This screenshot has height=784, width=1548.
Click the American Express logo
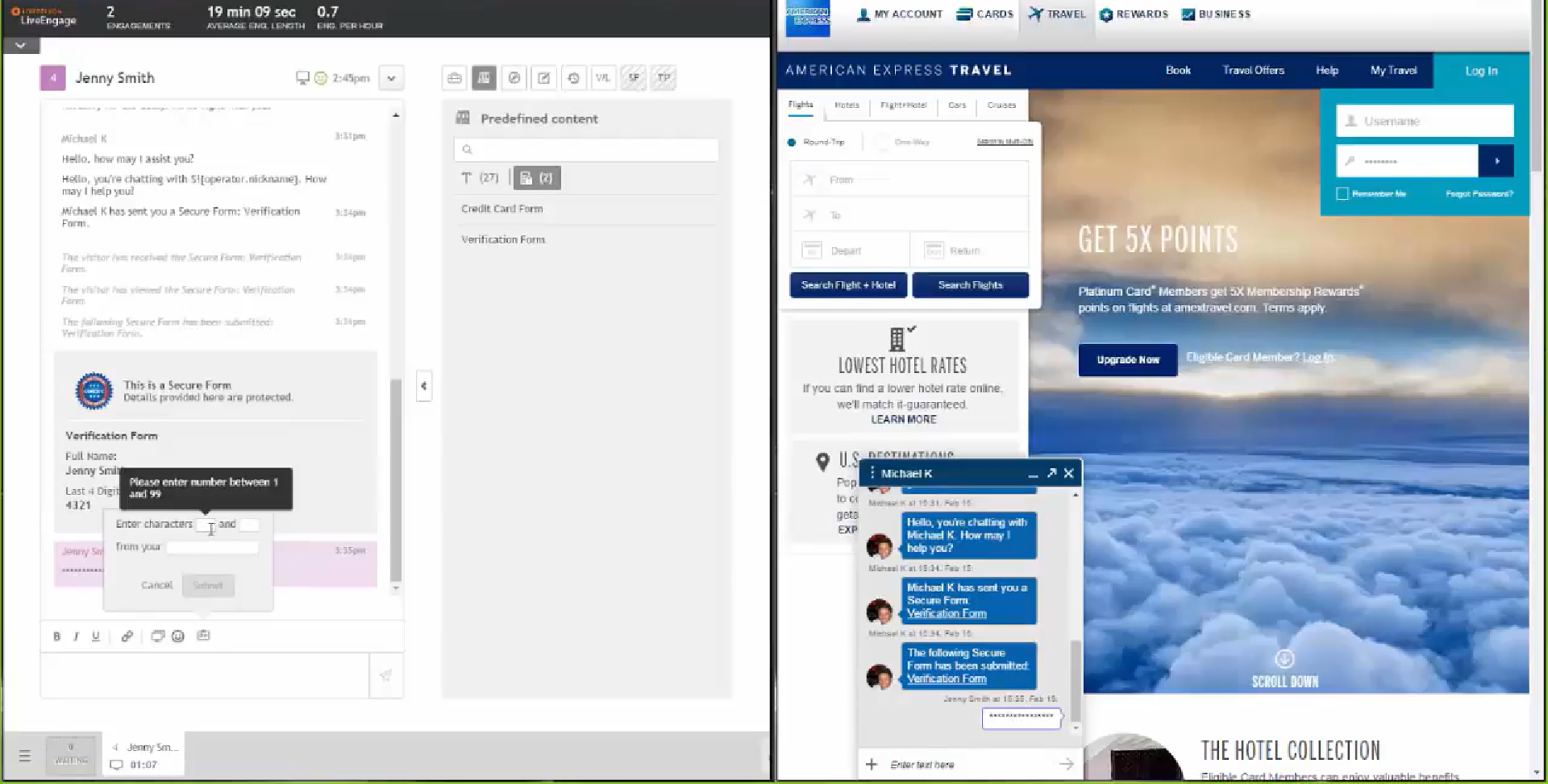coord(808,18)
